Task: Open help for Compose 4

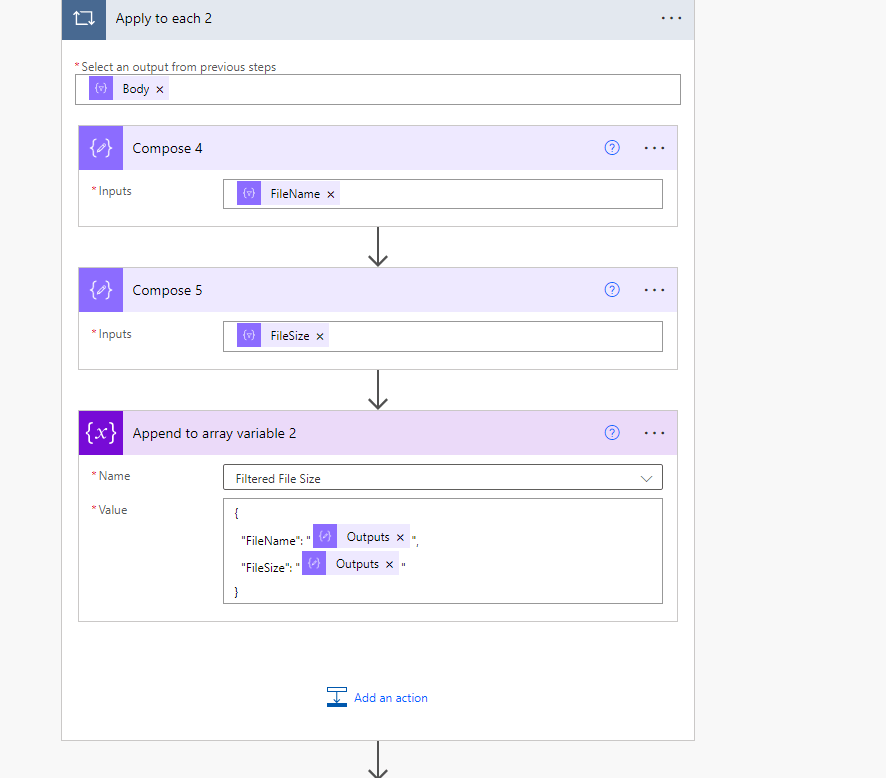Action: tap(612, 148)
